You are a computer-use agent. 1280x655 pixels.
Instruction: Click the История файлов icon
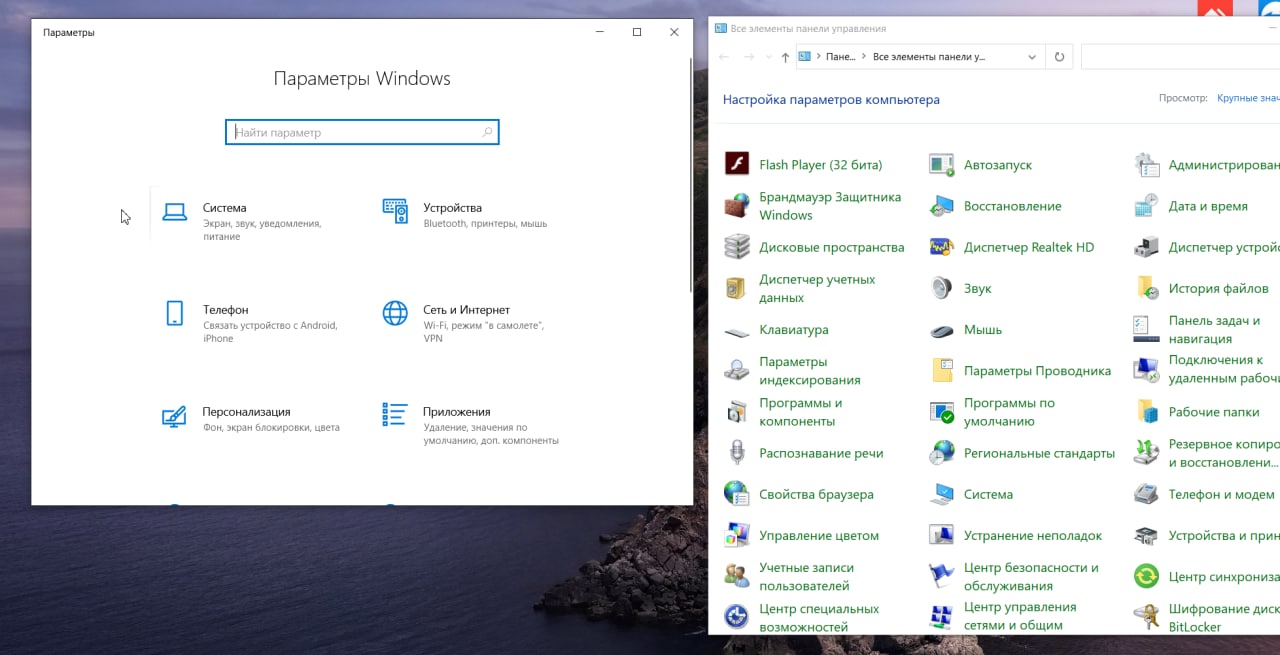coord(1146,288)
